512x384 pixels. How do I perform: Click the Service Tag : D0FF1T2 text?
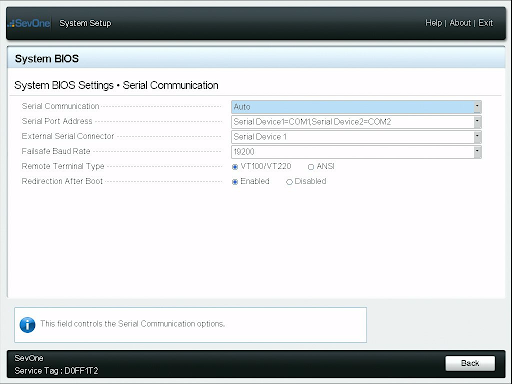tap(56, 371)
